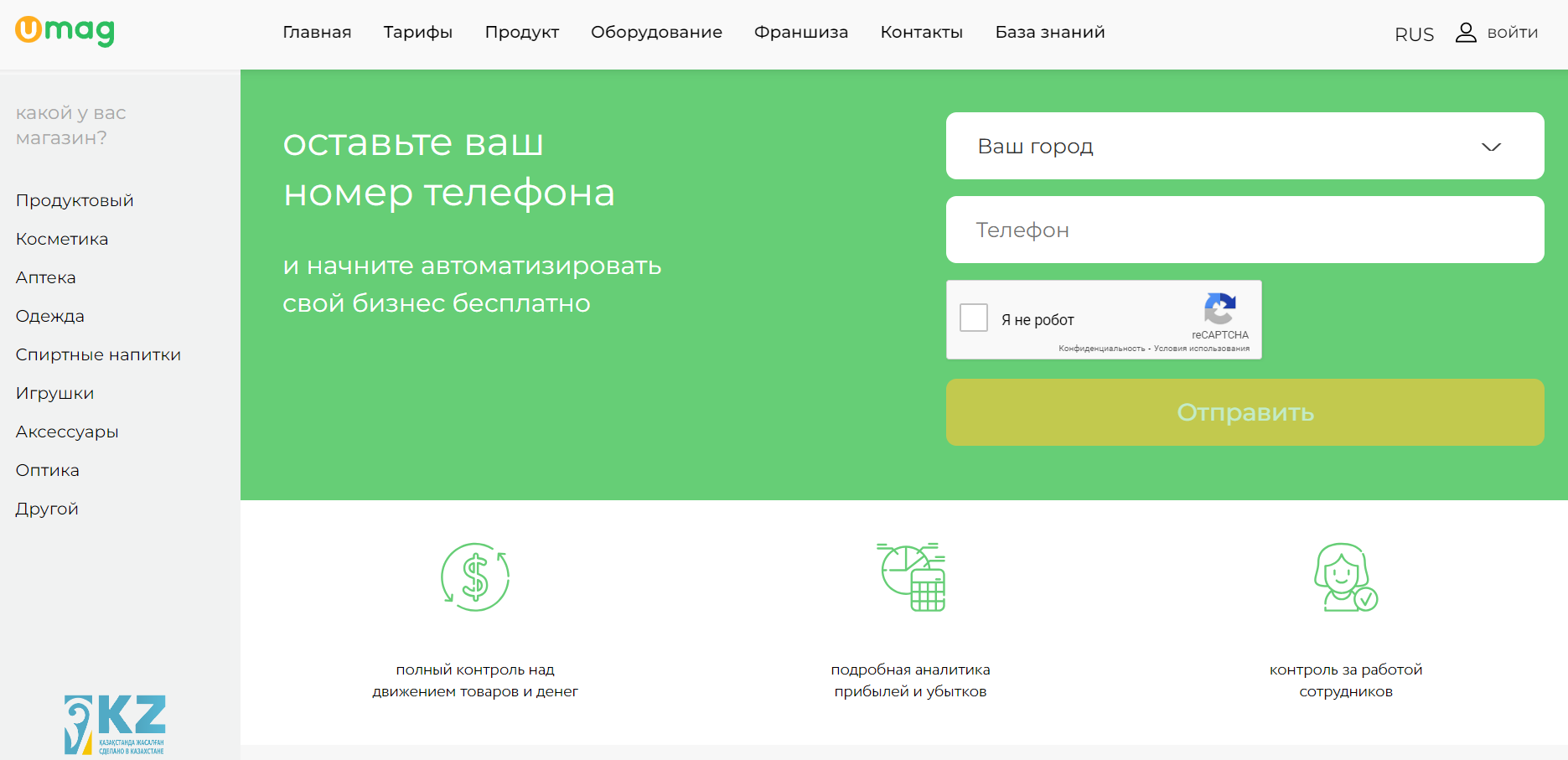Image resolution: width=1568 pixels, height=760 pixels.
Task: Click 'подробная аналитика прибылей и убытков' text
Action: click(x=910, y=680)
